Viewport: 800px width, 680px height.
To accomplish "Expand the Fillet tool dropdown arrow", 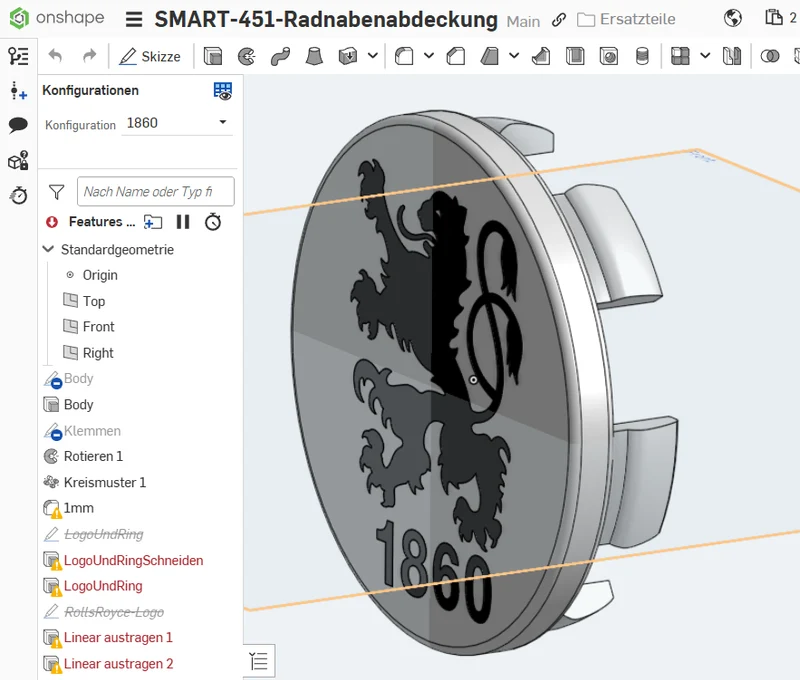I will (x=429, y=56).
